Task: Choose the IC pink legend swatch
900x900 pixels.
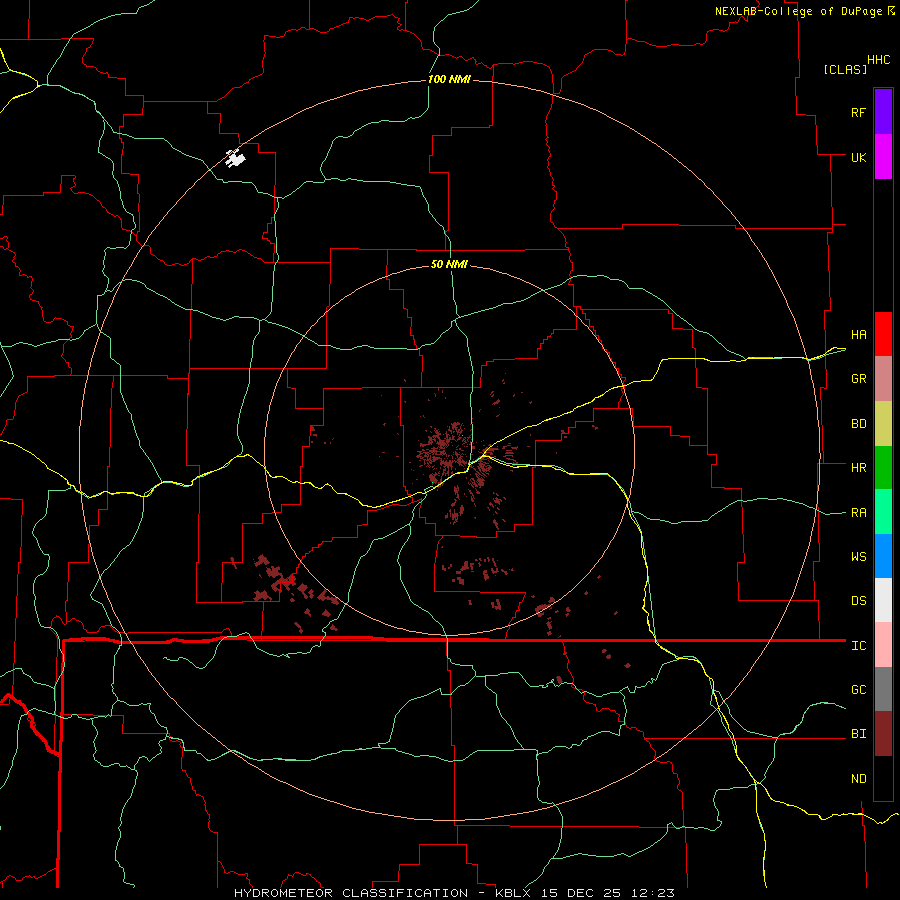Action: (883, 645)
